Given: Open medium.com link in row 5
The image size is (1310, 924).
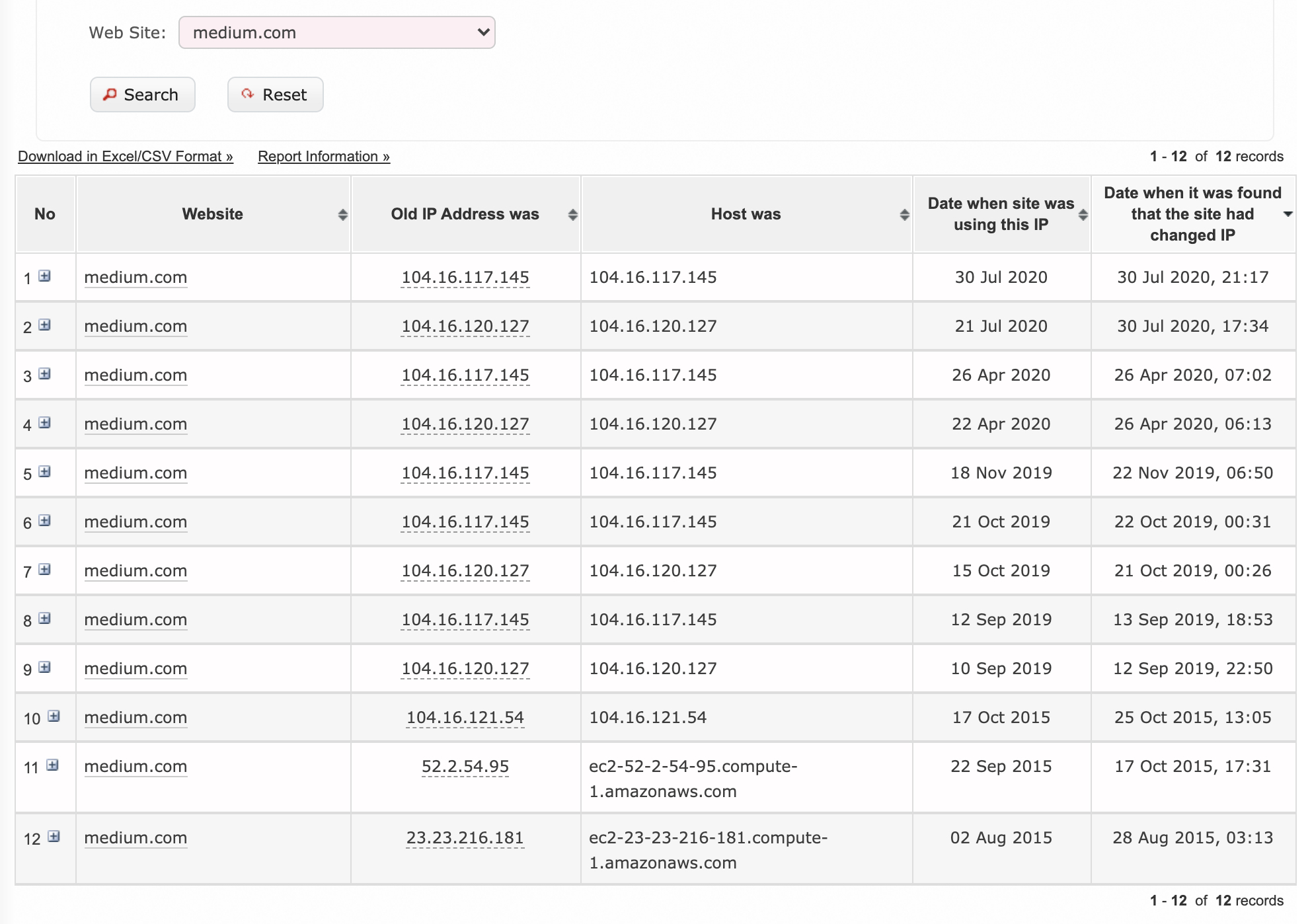Looking at the screenshot, I should 135,473.
